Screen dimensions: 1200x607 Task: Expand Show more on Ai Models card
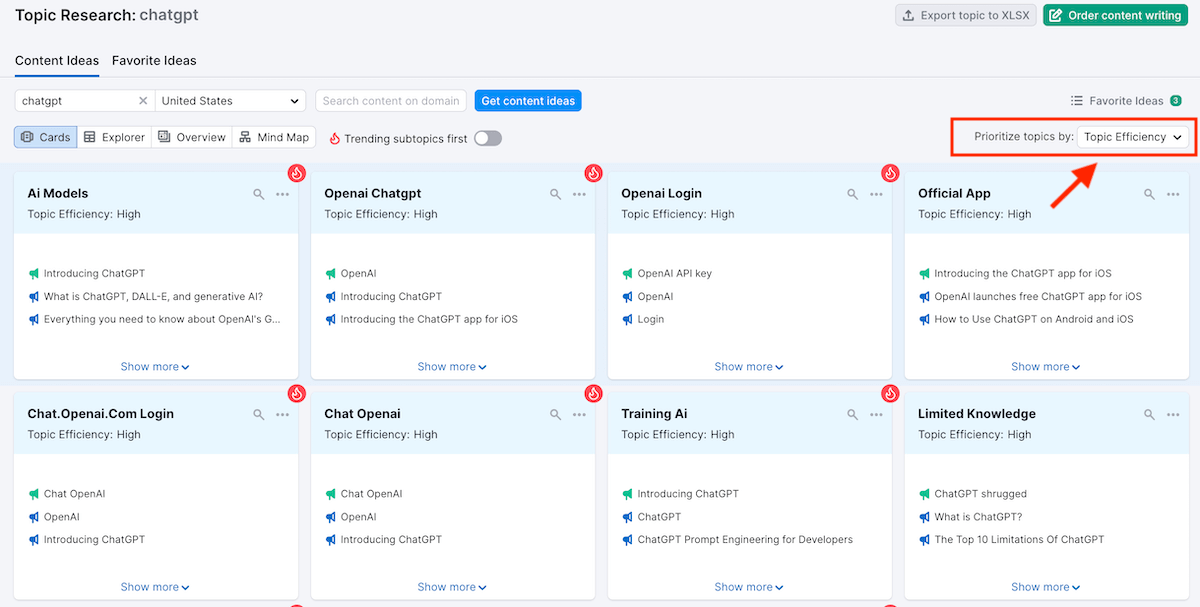(x=155, y=367)
